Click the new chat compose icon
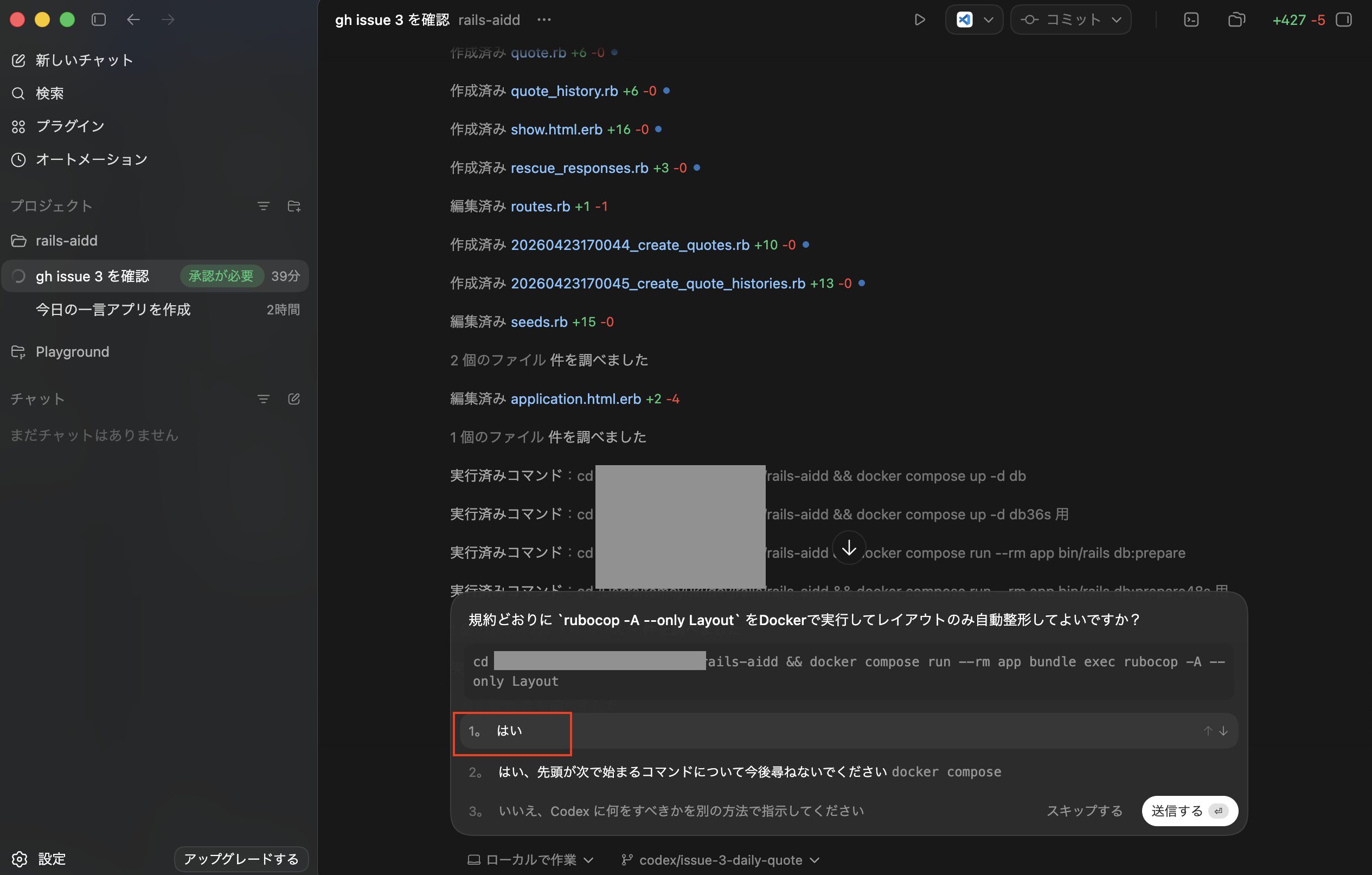This screenshot has width=1372, height=875. coord(18,60)
